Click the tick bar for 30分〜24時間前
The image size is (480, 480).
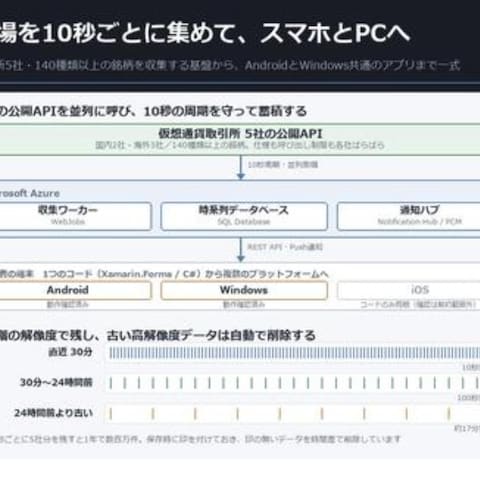(x=293, y=383)
